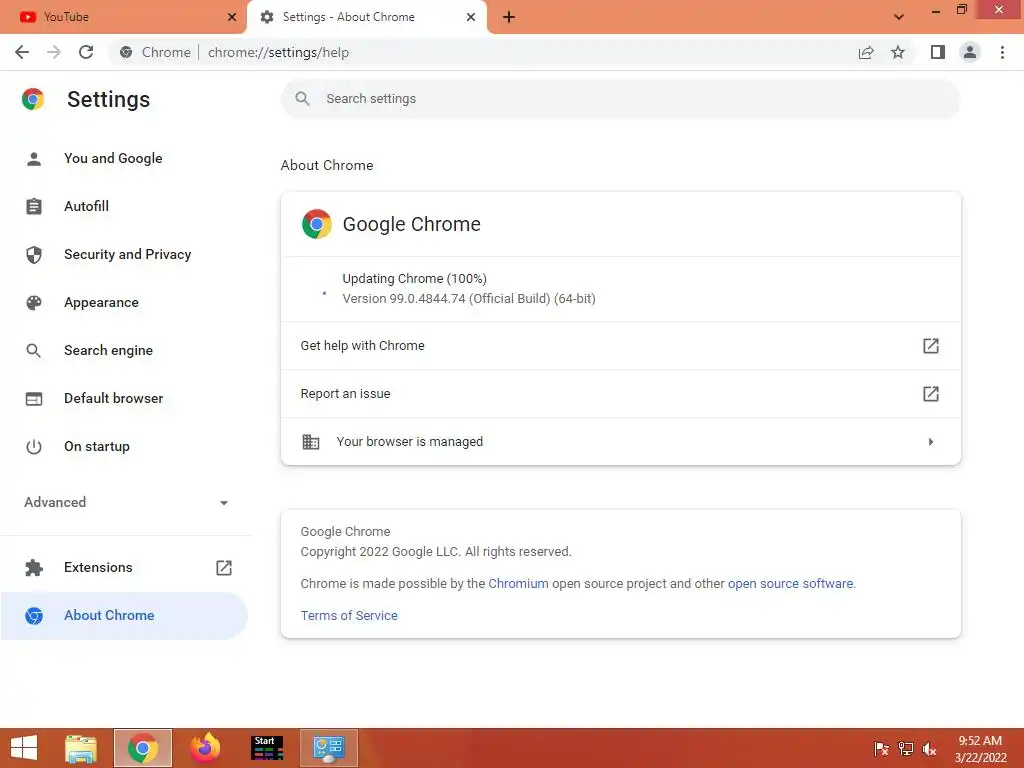
Task: Click the Search settings field
Action: tap(620, 99)
